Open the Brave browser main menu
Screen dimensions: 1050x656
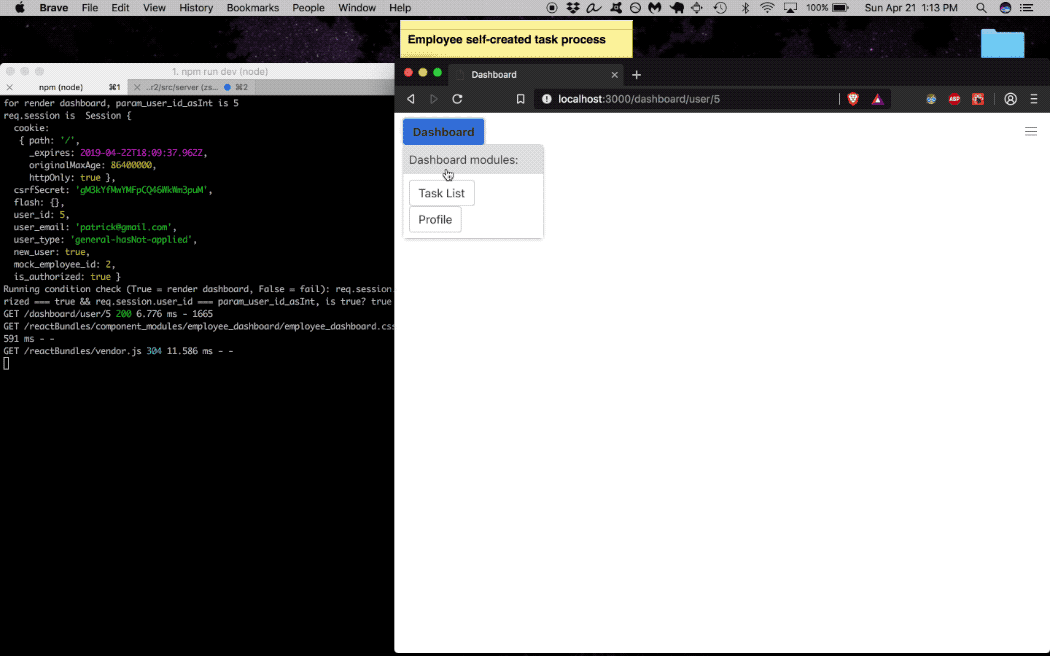point(1034,99)
